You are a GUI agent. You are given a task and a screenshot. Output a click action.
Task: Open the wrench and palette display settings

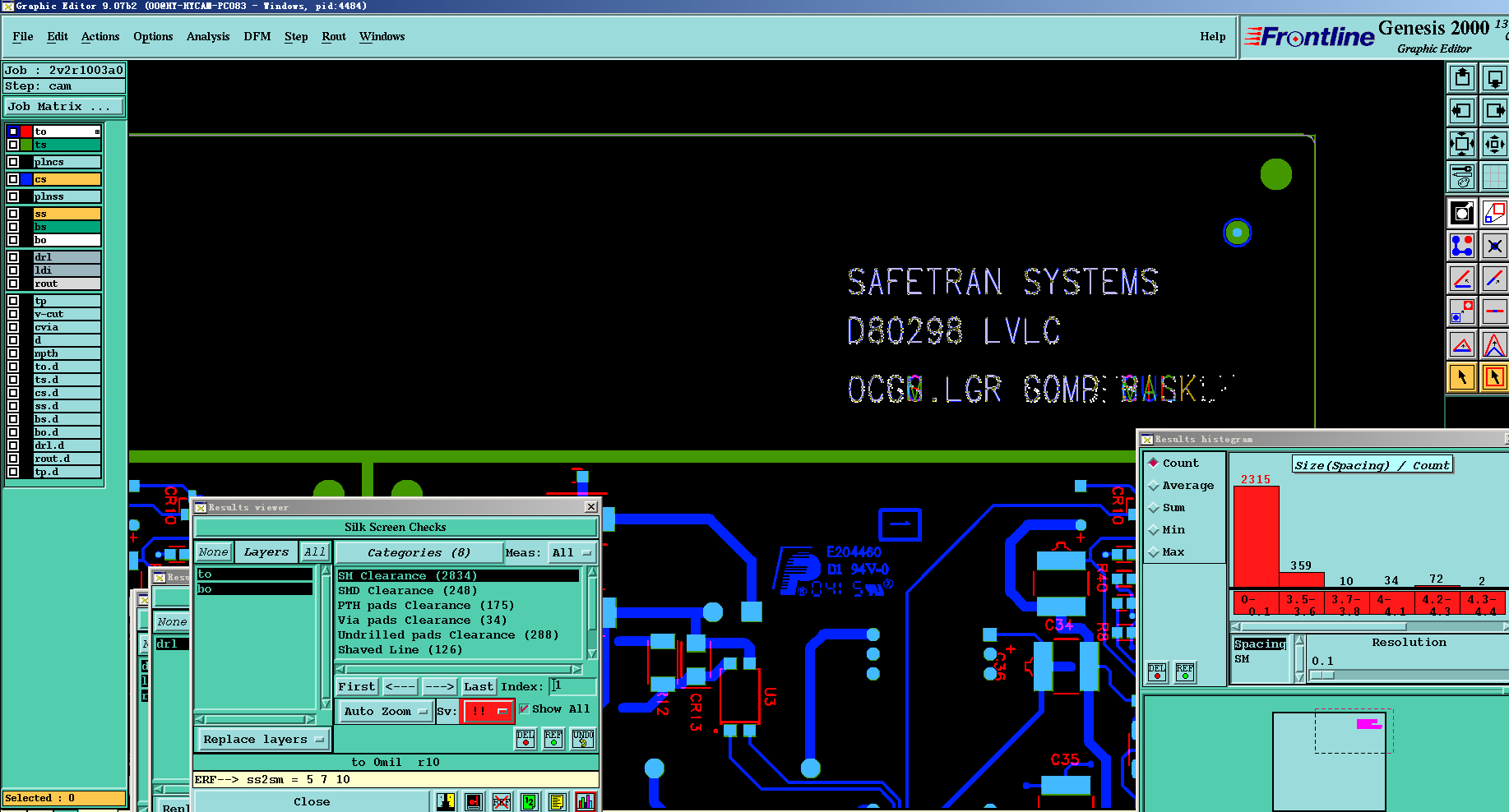pyautogui.click(x=1462, y=176)
